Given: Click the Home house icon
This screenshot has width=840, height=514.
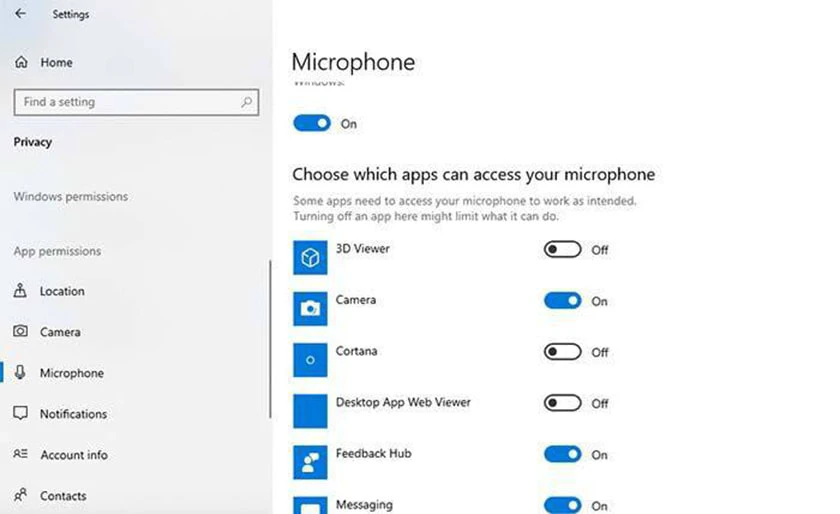Looking at the screenshot, I should [21, 62].
